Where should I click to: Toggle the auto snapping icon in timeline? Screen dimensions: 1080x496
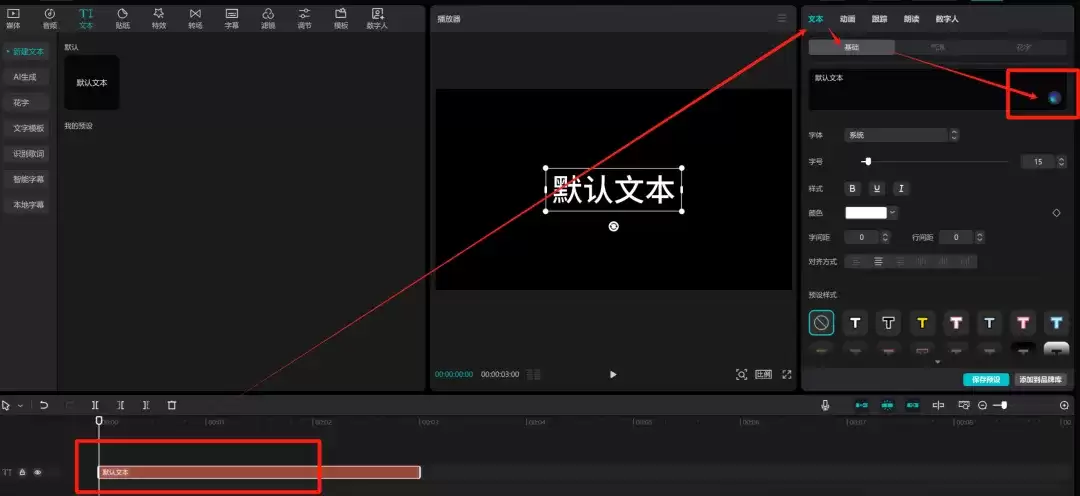coord(887,405)
